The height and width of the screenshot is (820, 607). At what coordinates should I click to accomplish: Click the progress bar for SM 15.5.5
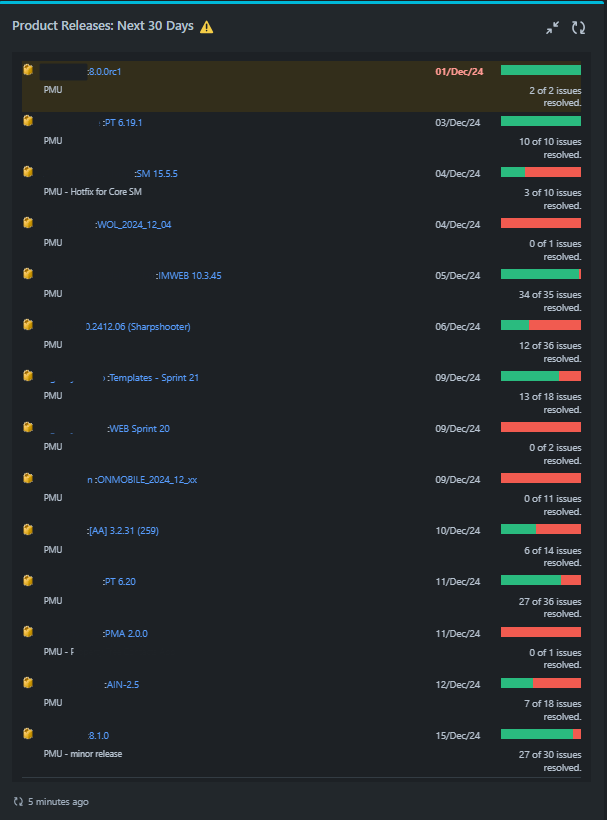[x=541, y=172]
